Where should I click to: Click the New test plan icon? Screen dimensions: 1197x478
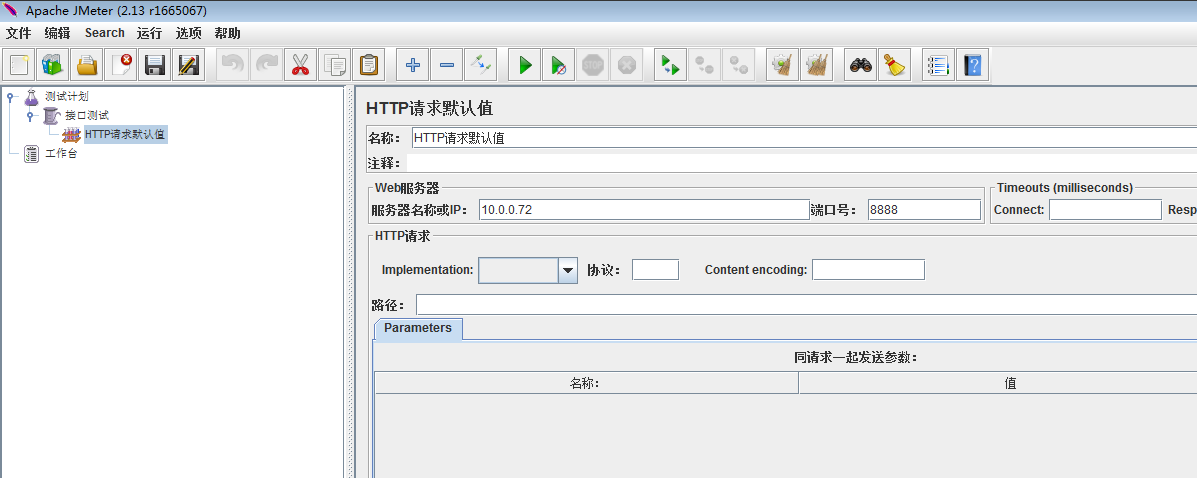19,65
